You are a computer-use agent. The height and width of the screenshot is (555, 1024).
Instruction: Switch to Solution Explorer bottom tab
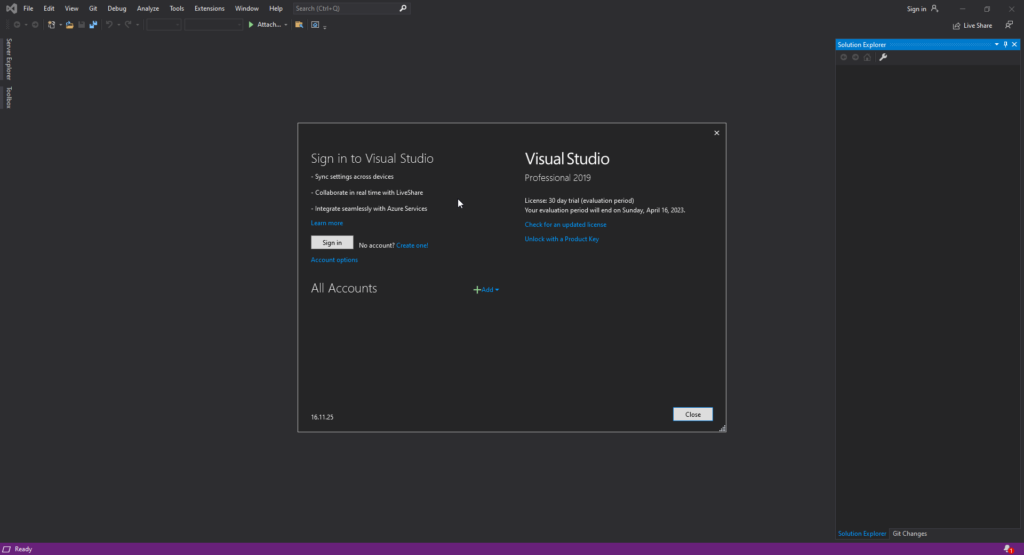point(862,533)
